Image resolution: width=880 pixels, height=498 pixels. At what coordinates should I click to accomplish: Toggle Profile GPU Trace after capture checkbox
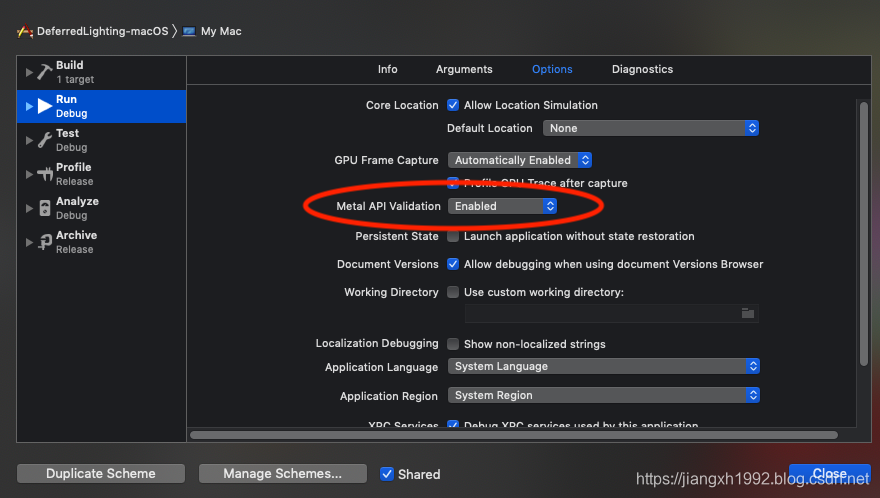(453, 183)
